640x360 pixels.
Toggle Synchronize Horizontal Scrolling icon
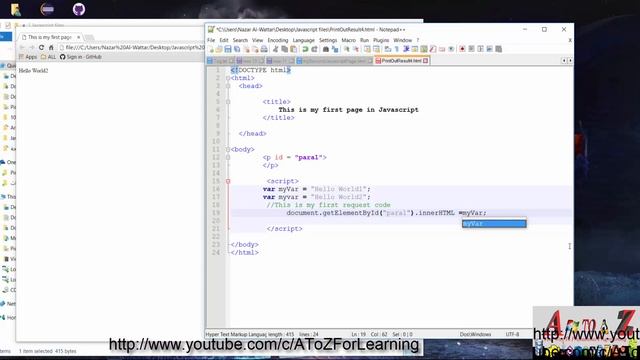pos(376,49)
